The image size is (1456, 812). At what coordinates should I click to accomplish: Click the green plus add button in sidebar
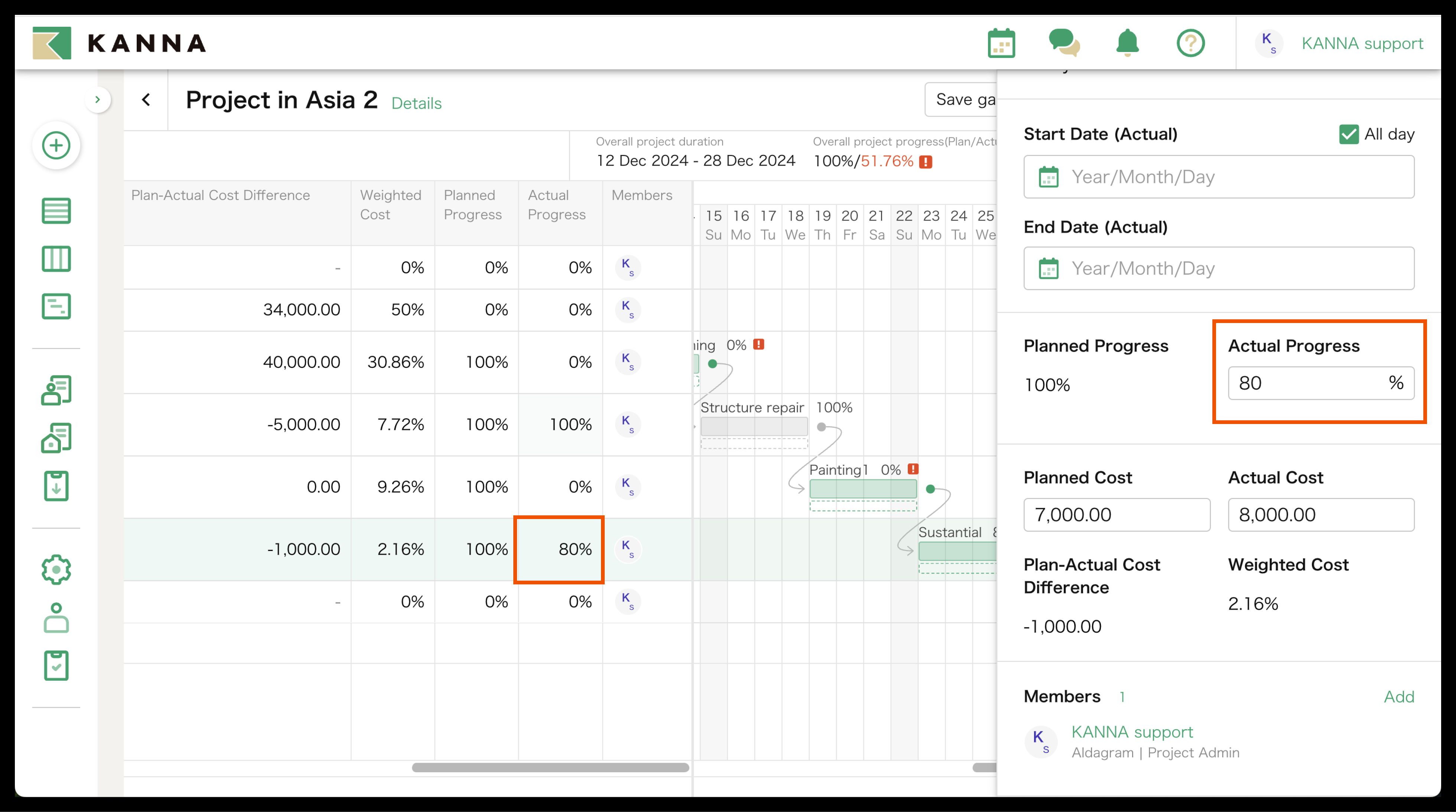pos(56,146)
